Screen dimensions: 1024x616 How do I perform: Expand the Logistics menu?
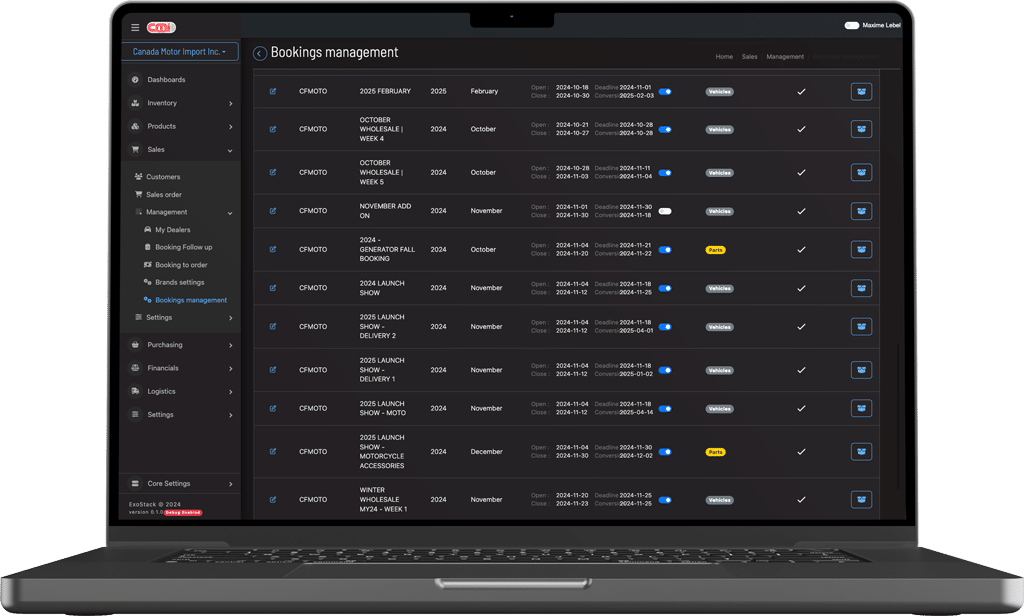[x=181, y=391]
